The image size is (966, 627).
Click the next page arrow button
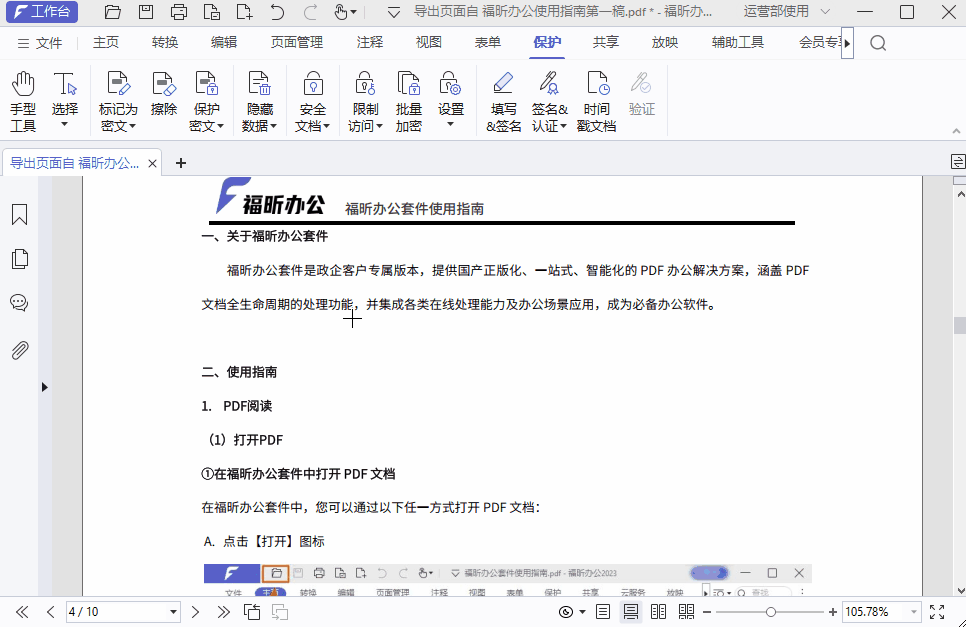(x=195, y=611)
